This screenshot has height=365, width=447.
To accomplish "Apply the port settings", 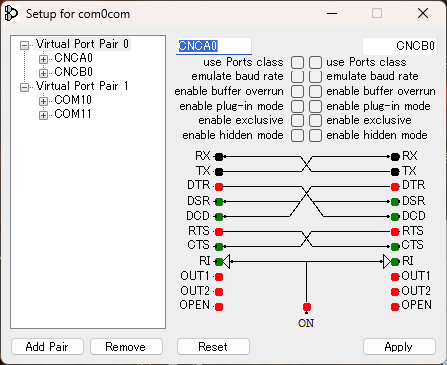I will [399, 347].
